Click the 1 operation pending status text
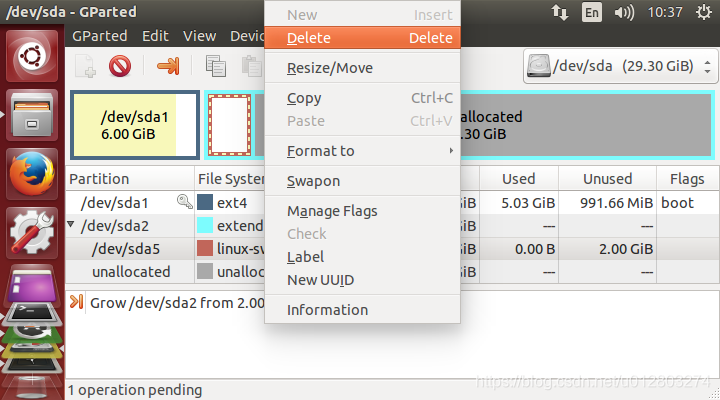This screenshot has height=400, width=720. (135, 390)
